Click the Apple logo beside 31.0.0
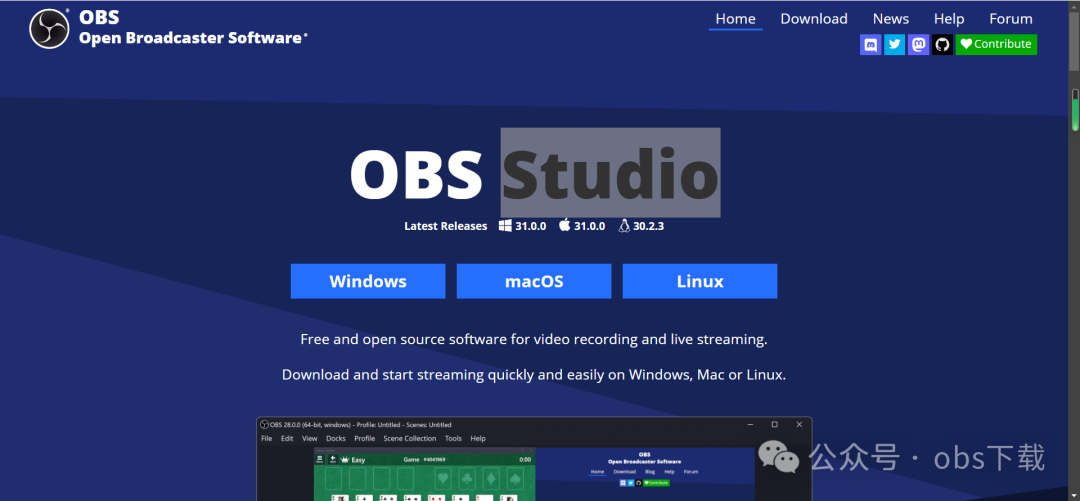The width and height of the screenshot is (1080, 501). coord(564,226)
